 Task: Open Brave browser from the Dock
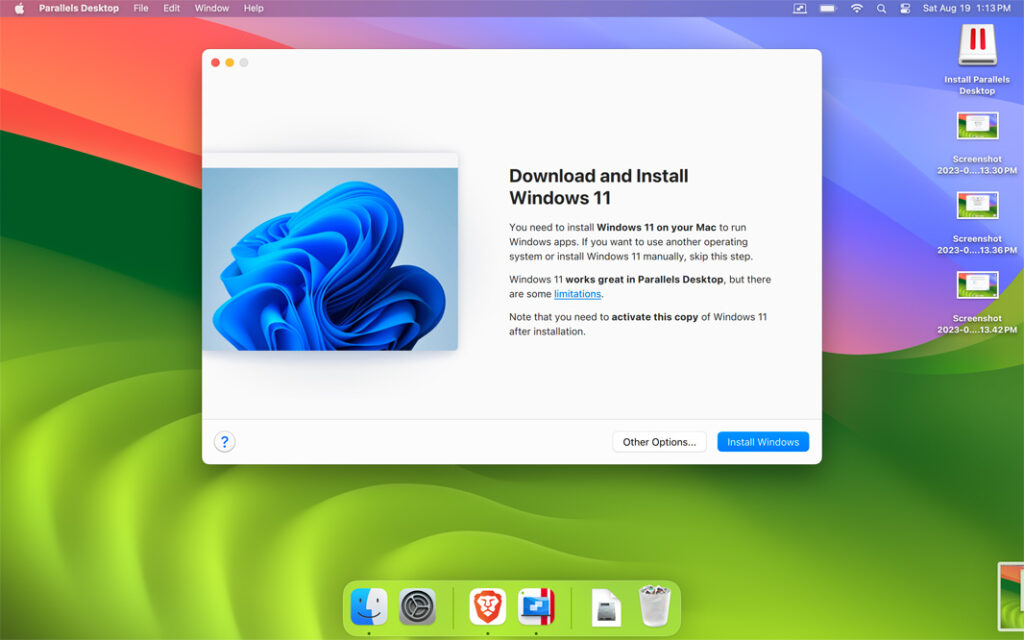tap(487, 605)
